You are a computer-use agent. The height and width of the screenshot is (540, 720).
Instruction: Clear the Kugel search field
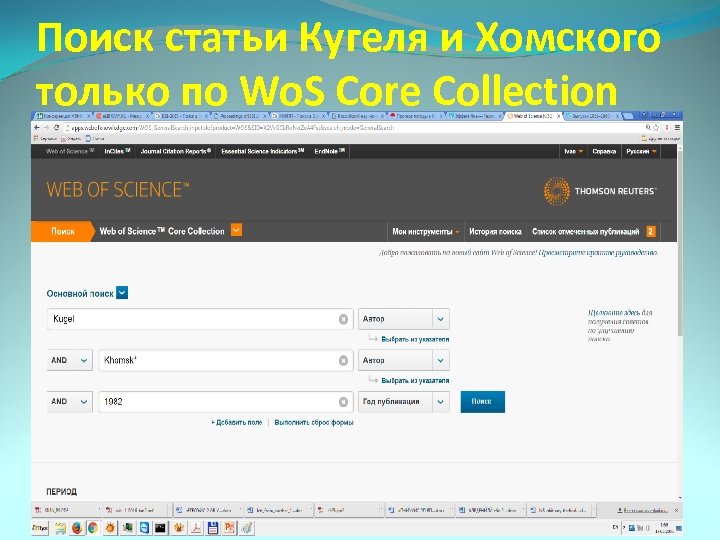(x=343, y=319)
